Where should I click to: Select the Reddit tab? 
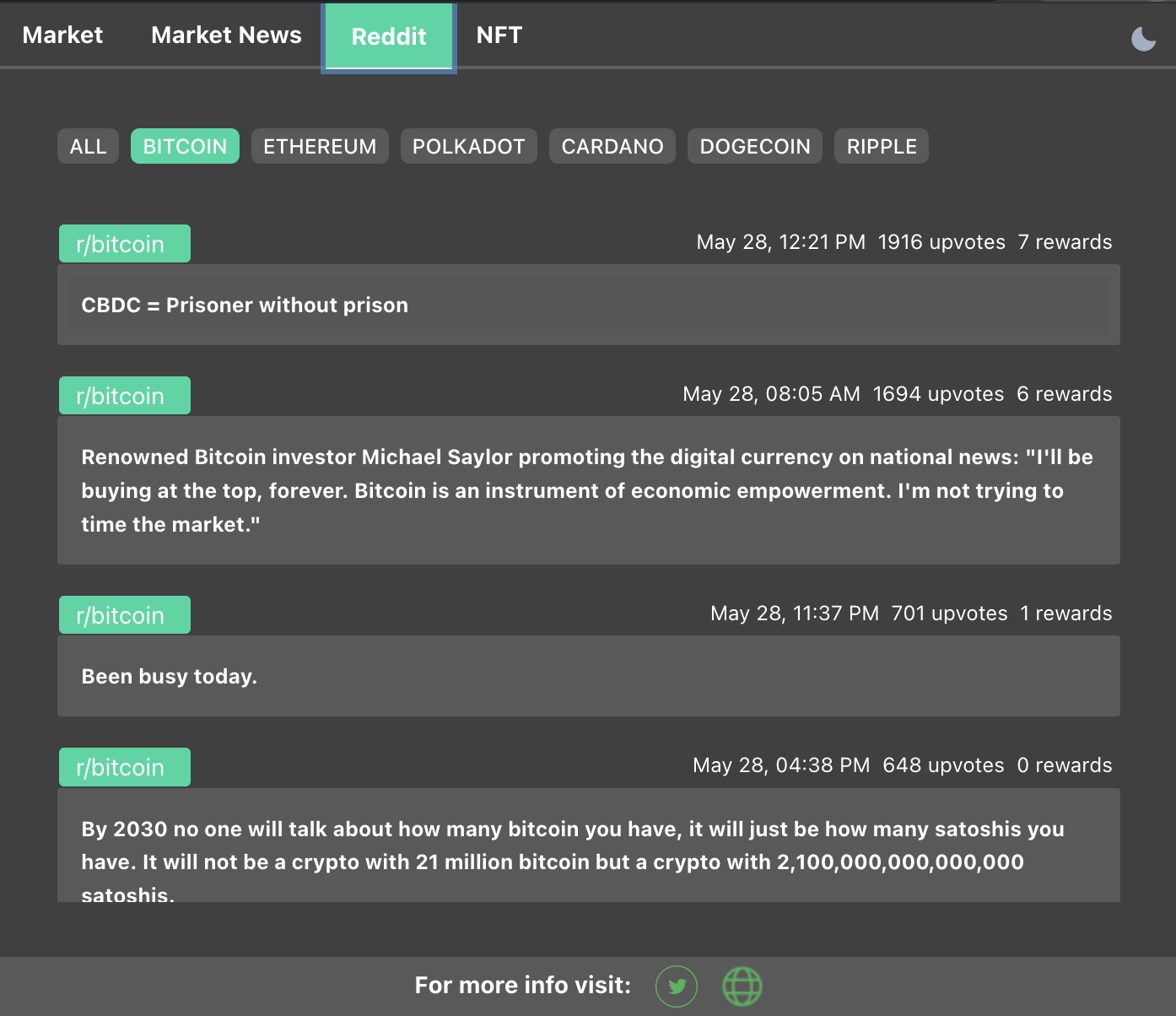[389, 37]
